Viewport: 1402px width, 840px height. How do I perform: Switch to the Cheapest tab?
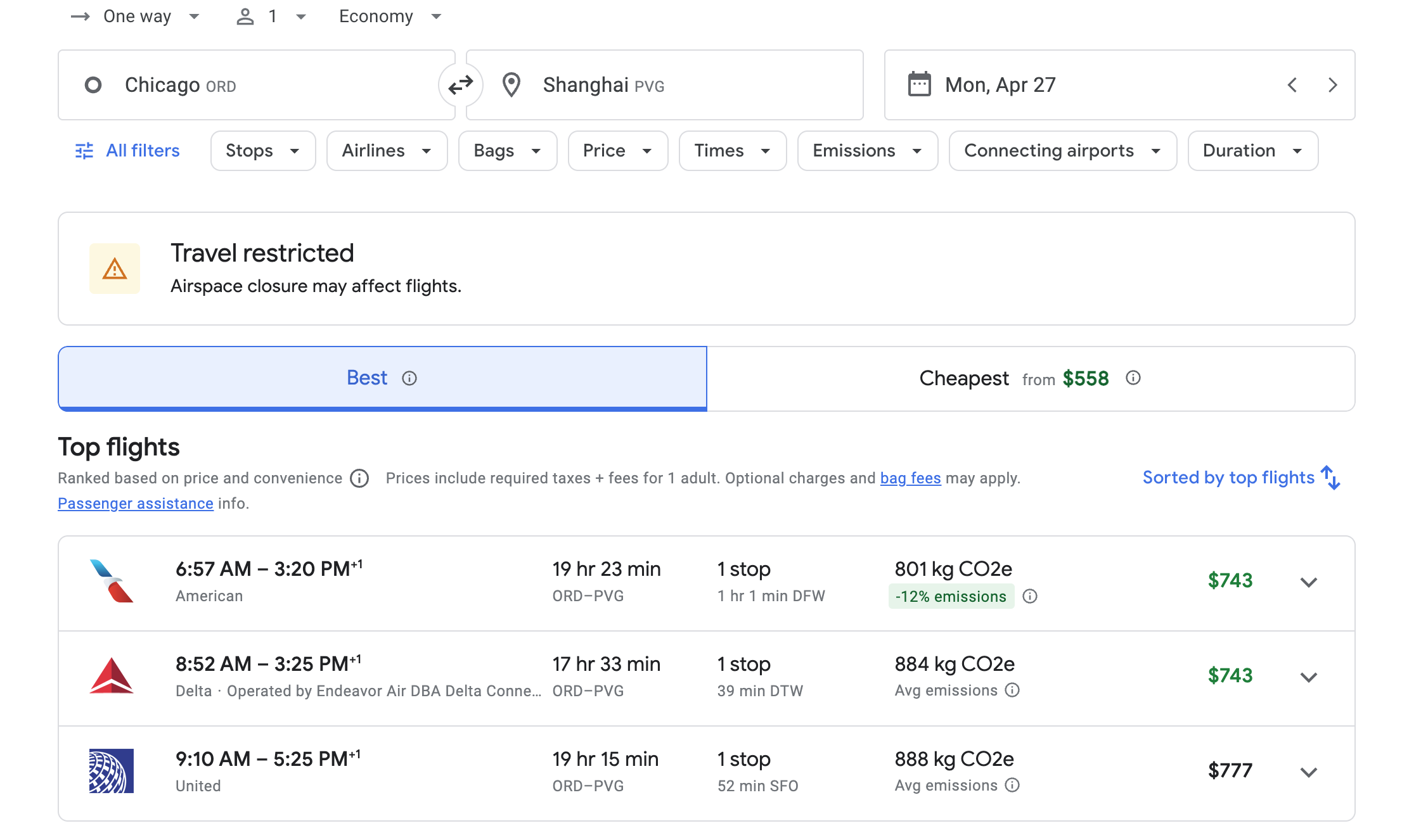[1030, 379]
